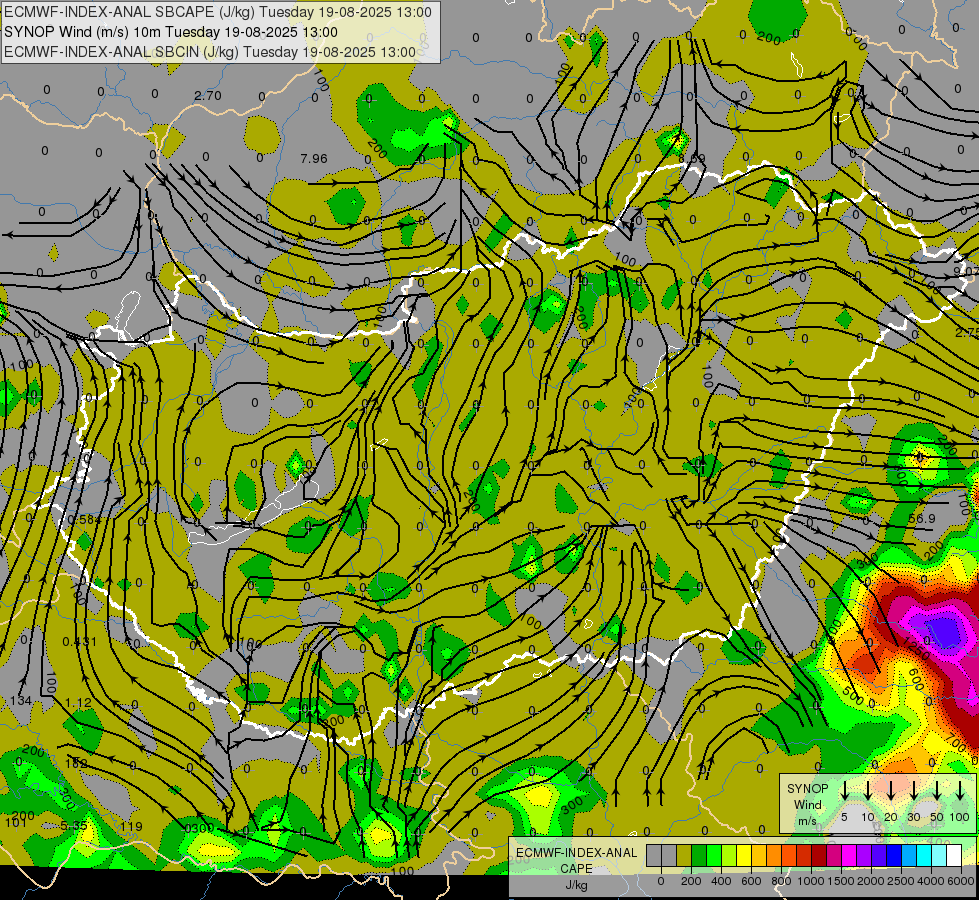This screenshot has height=900, width=979.
Task: Click the SBCAPE title line in header box
Action: pos(218,12)
